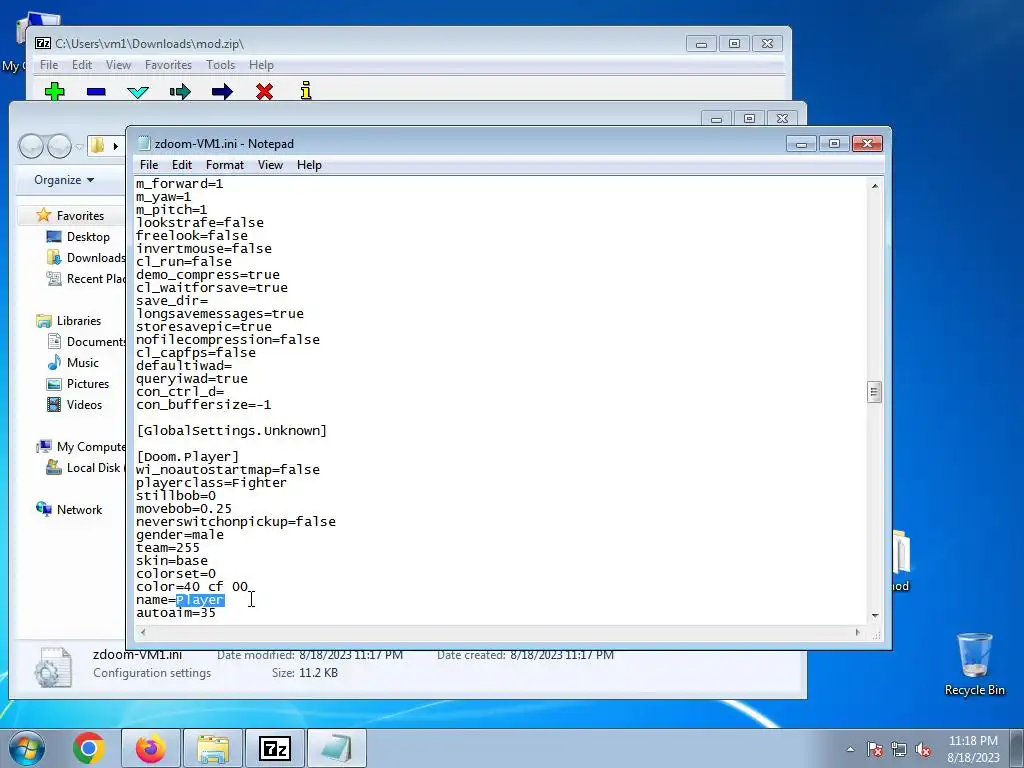Click the Copy arrow icon in 7-Zip
Screen dimensions: 1024x768
180,91
